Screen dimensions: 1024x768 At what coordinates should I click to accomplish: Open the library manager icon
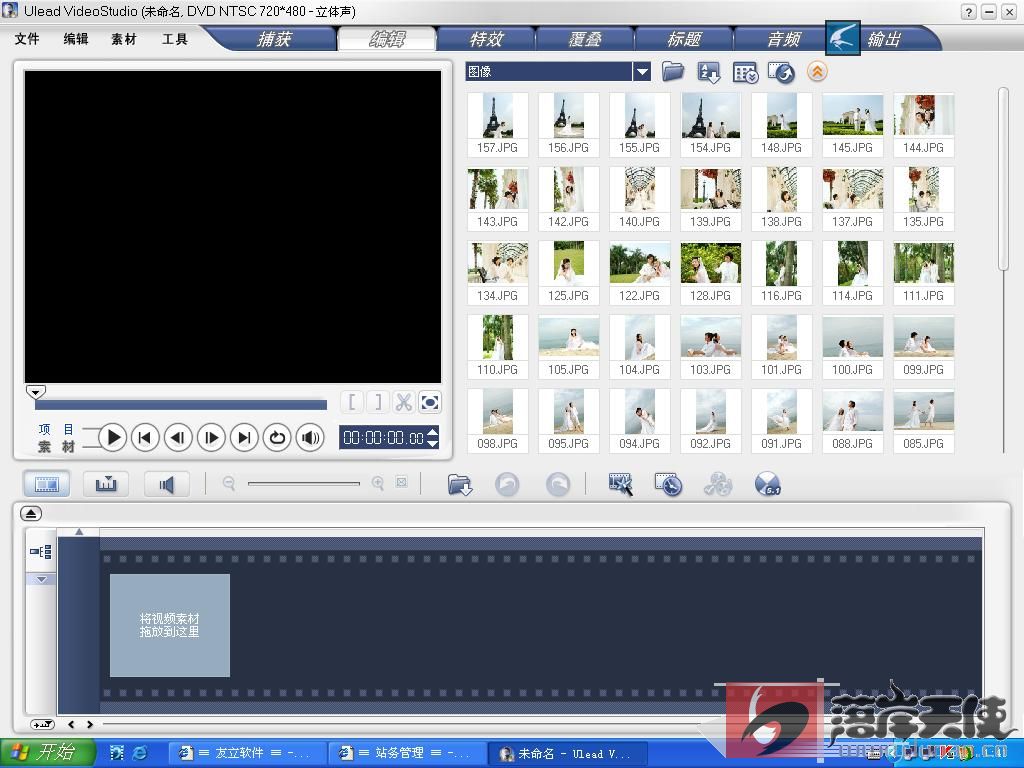click(744, 72)
